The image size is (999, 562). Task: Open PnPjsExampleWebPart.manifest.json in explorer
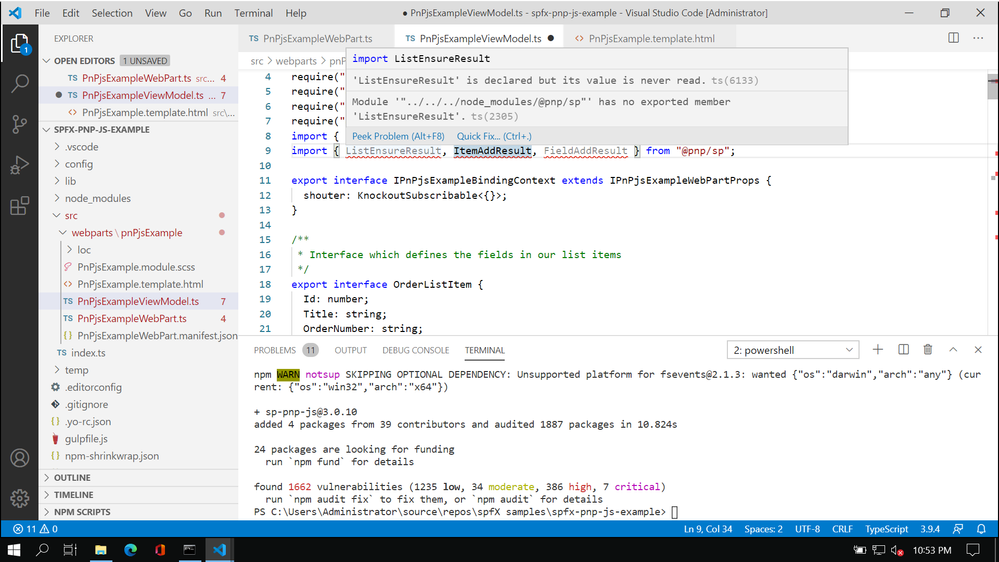157,336
